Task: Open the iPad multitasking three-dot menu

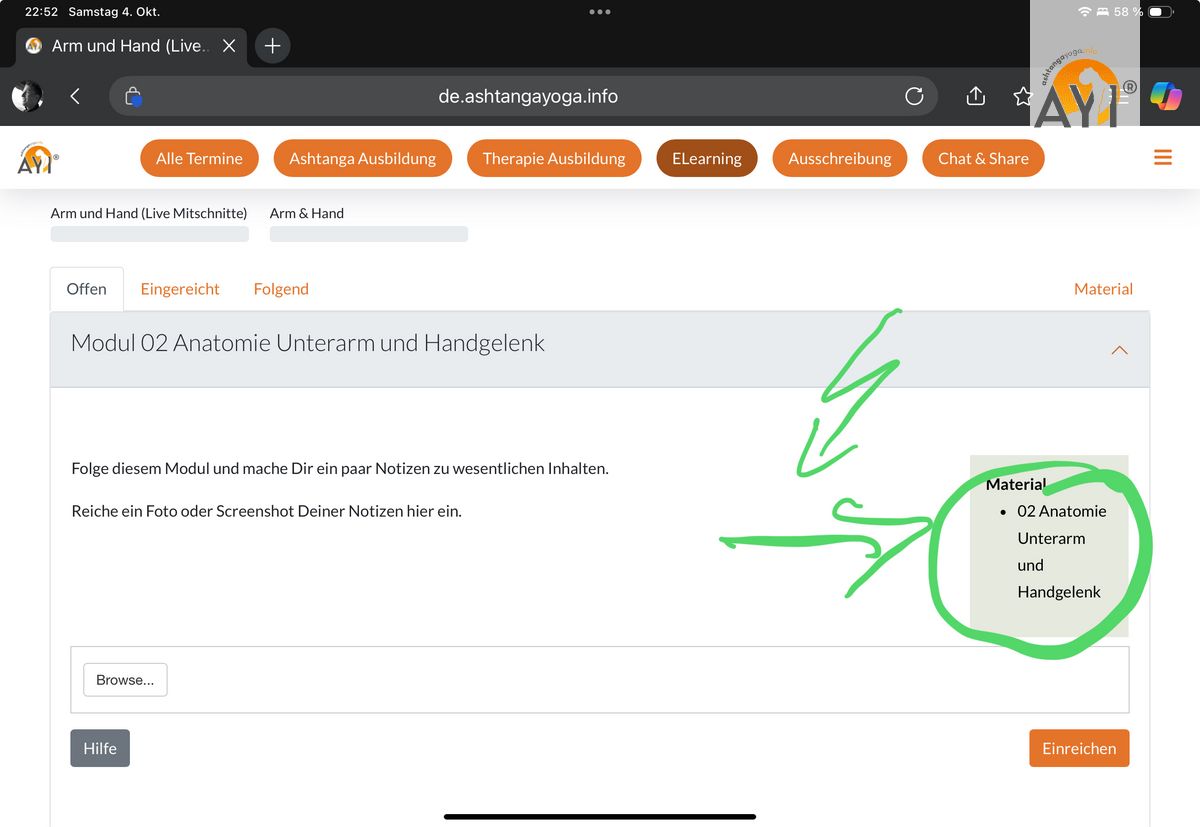Action: [599, 12]
